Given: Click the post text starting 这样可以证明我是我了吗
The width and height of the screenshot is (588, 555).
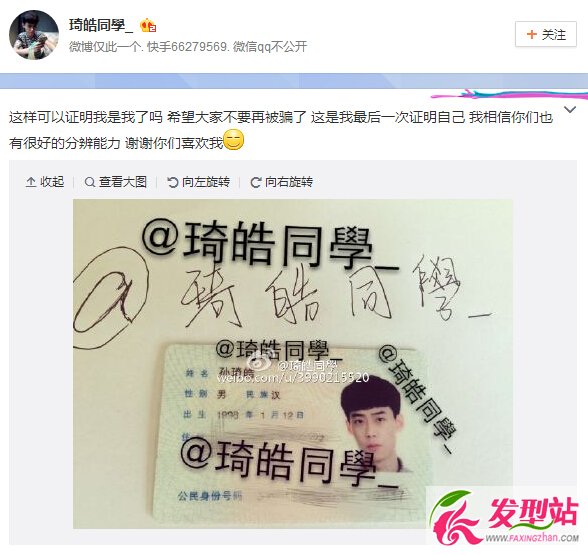Looking at the screenshot, I should [x=280, y=130].
